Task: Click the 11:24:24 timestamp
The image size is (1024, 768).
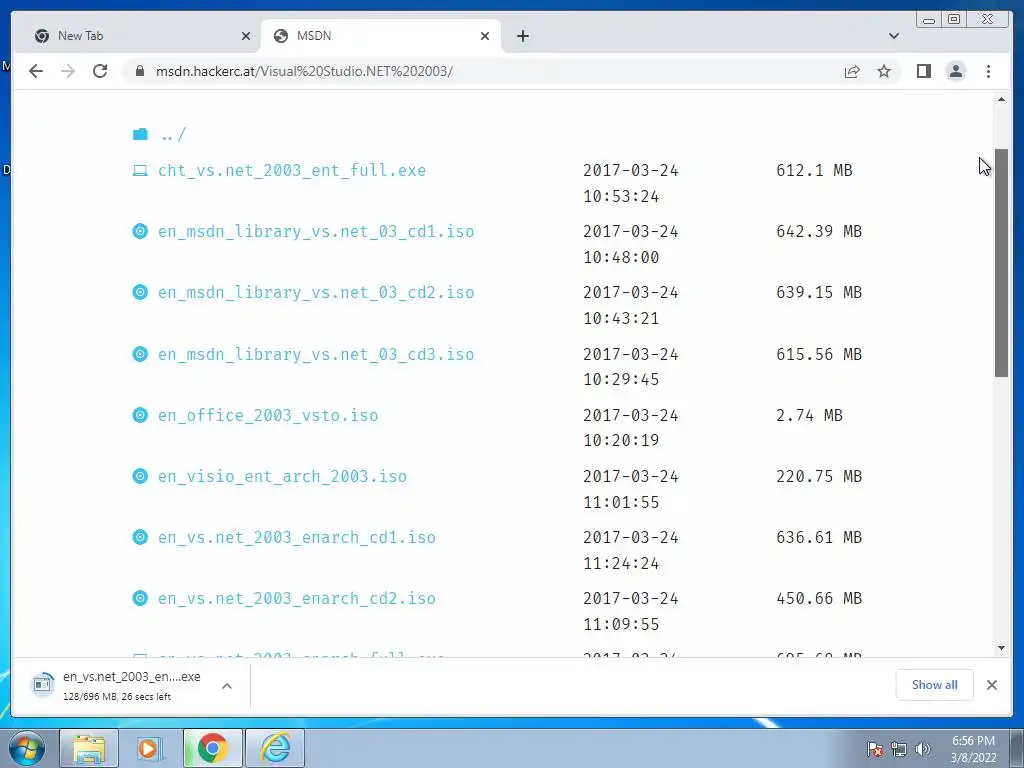Action: coord(621,564)
